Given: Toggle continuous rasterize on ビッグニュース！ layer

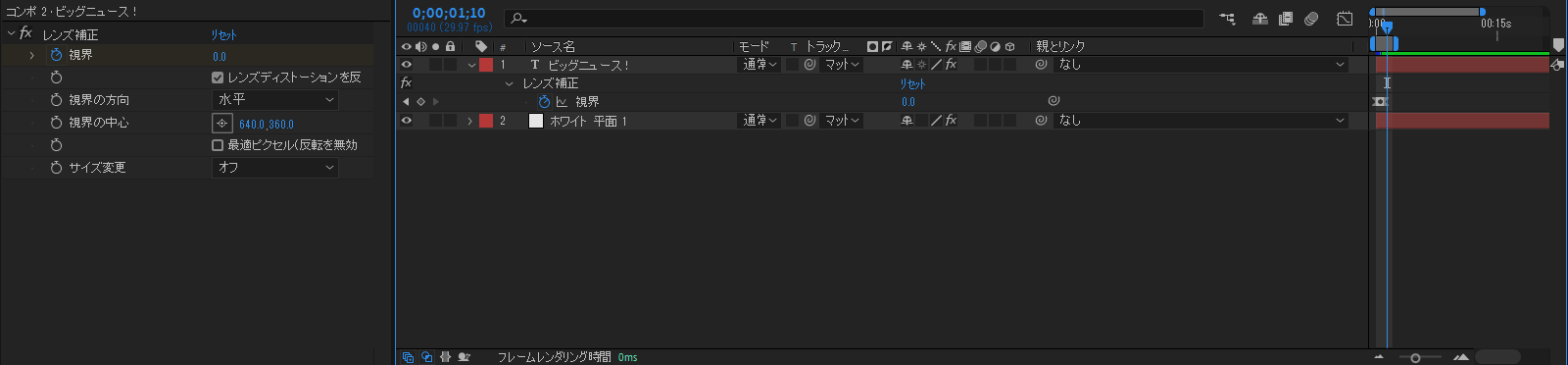Looking at the screenshot, I should pyautogui.click(x=921, y=65).
